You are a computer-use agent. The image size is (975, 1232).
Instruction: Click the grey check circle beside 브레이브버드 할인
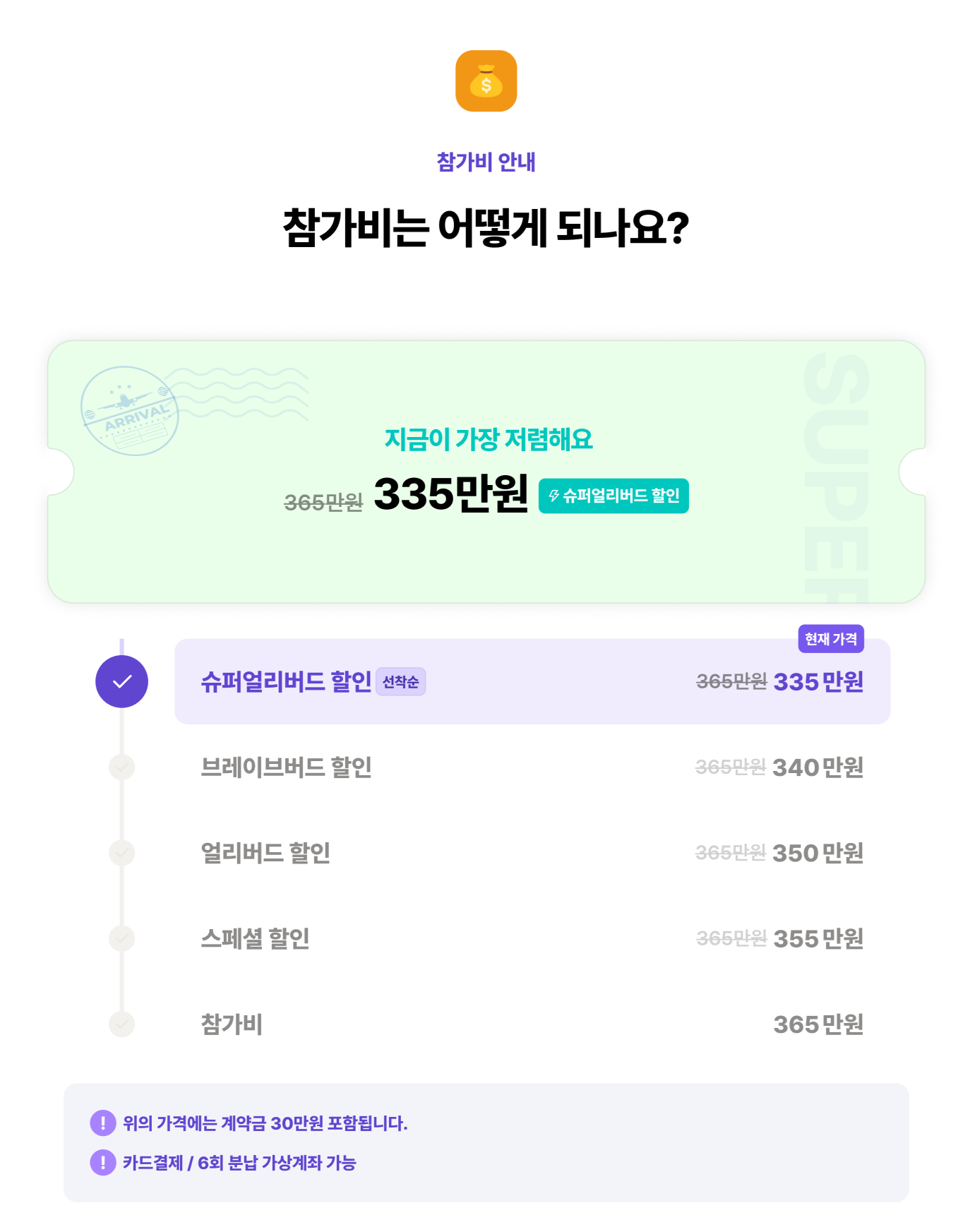click(122, 767)
